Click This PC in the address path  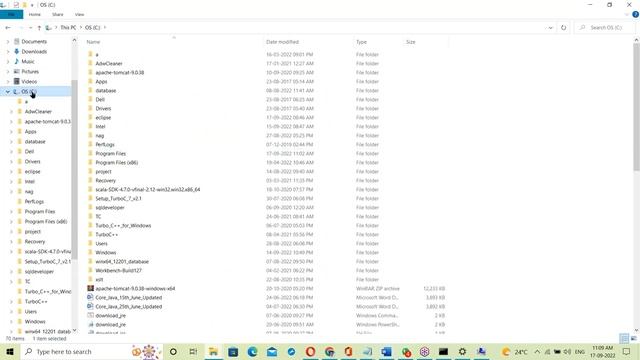tap(68, 27)
